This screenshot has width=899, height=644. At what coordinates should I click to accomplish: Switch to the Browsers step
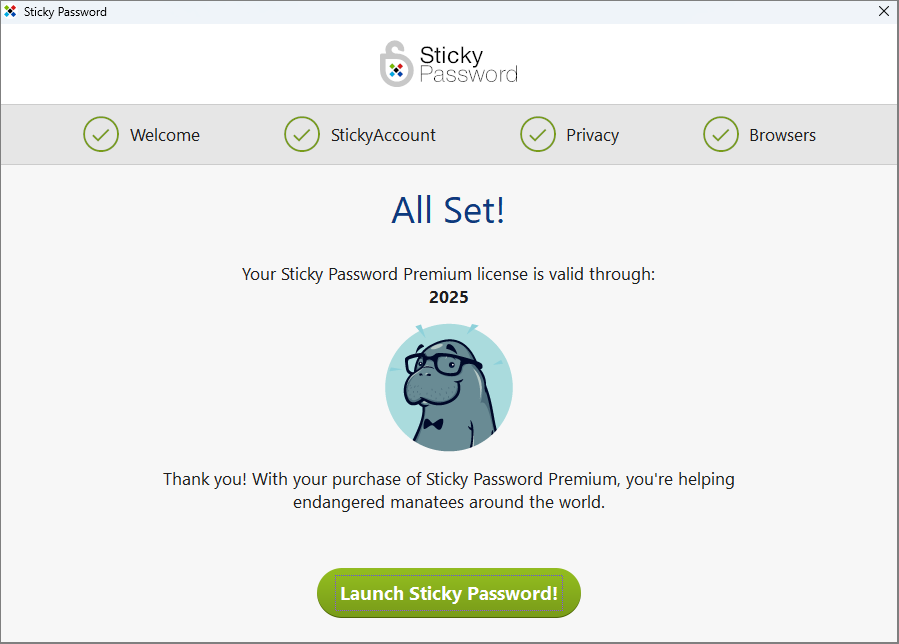[x=782, y=134]
